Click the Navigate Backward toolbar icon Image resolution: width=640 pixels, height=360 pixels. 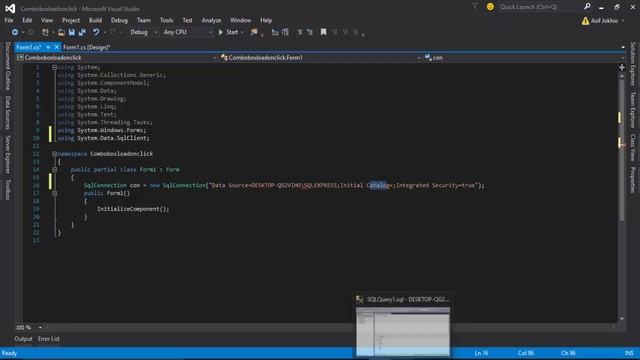coord(15,32)
